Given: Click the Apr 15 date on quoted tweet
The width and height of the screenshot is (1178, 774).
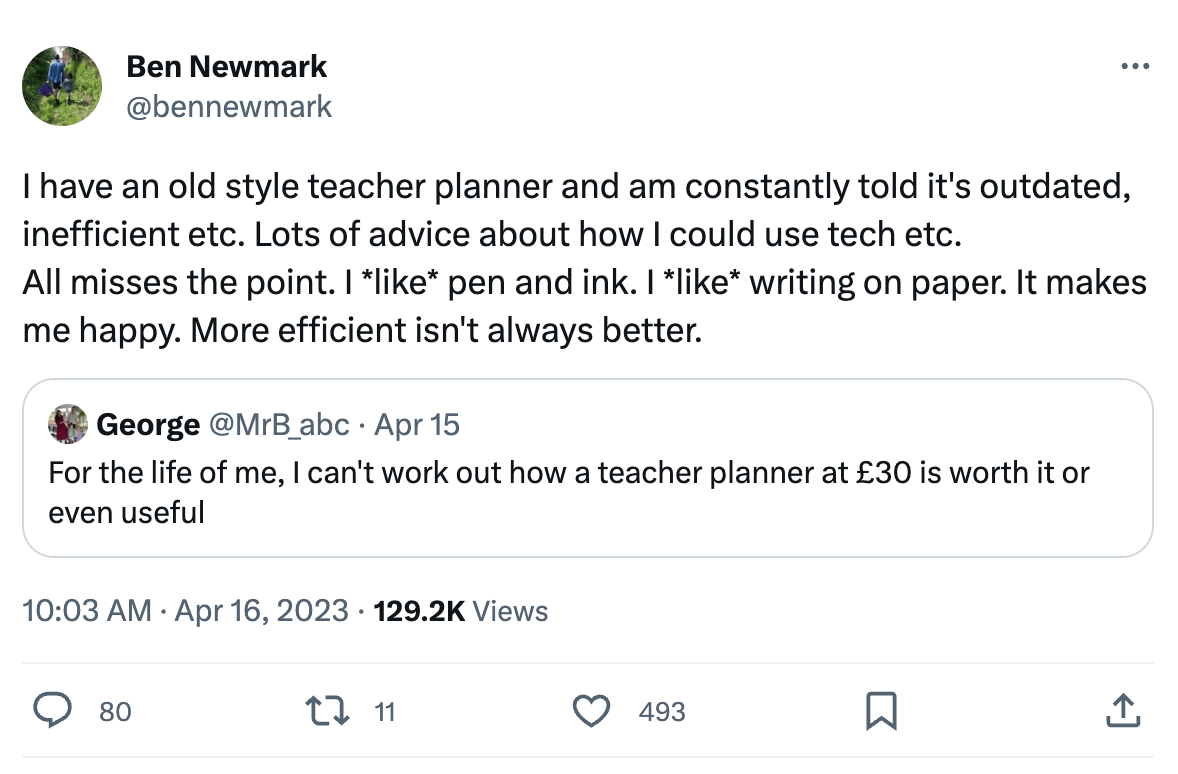Looking at the screenshot, I should [x=417, y=425].
